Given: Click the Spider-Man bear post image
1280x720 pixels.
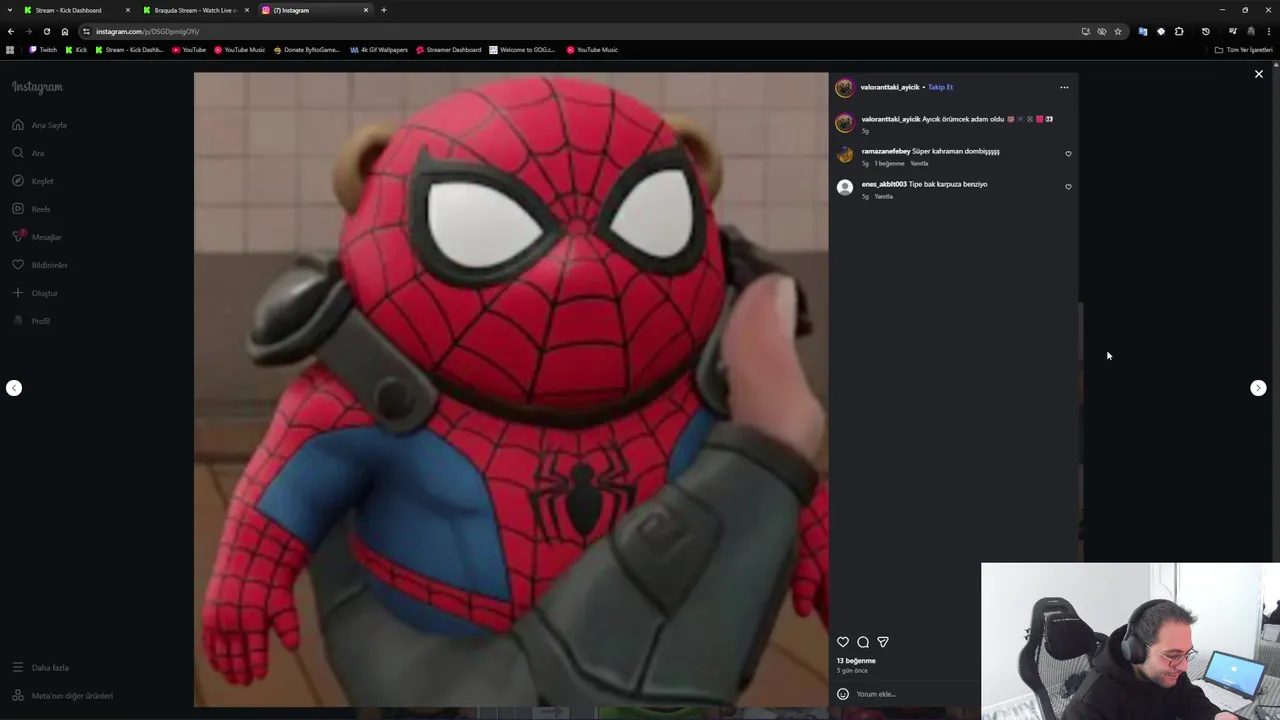Looking at the screenshot, I should coord(511,390).
